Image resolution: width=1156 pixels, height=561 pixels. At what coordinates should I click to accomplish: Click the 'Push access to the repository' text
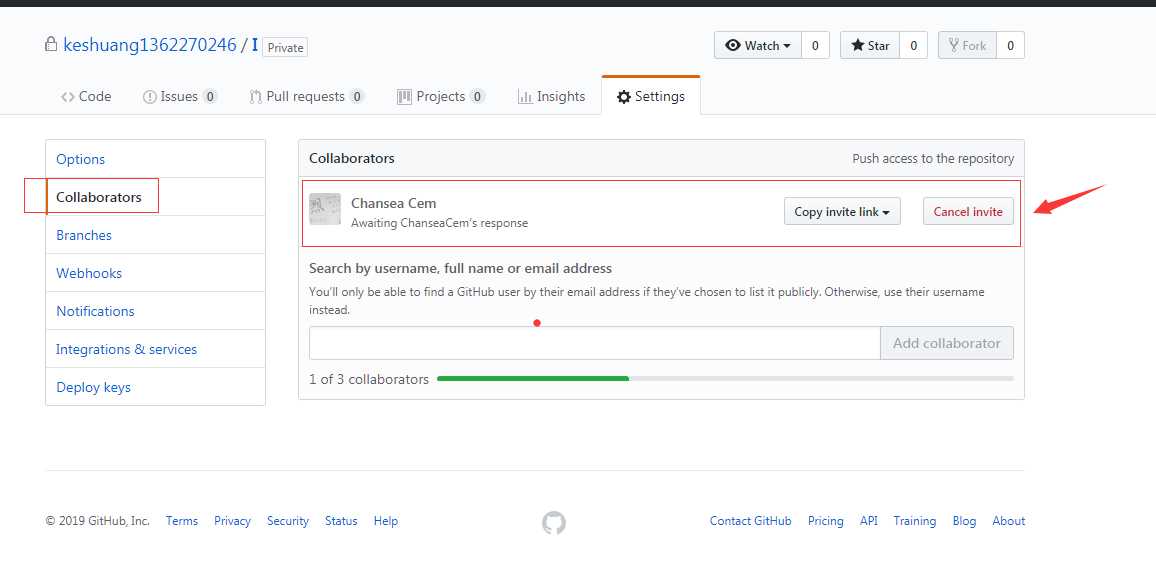(x=933, y=158)
